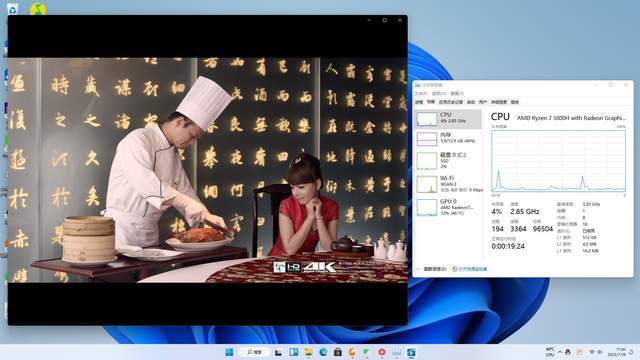Click the '3364' threads count

518,229
